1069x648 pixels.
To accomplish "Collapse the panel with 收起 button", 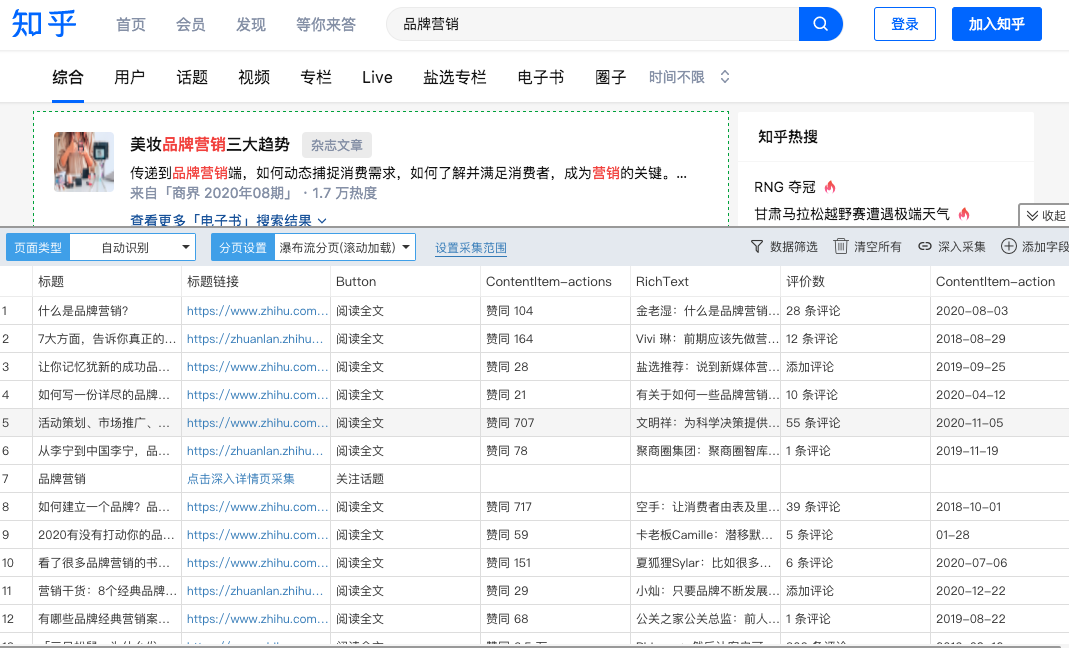I will tap(1044, 215).
